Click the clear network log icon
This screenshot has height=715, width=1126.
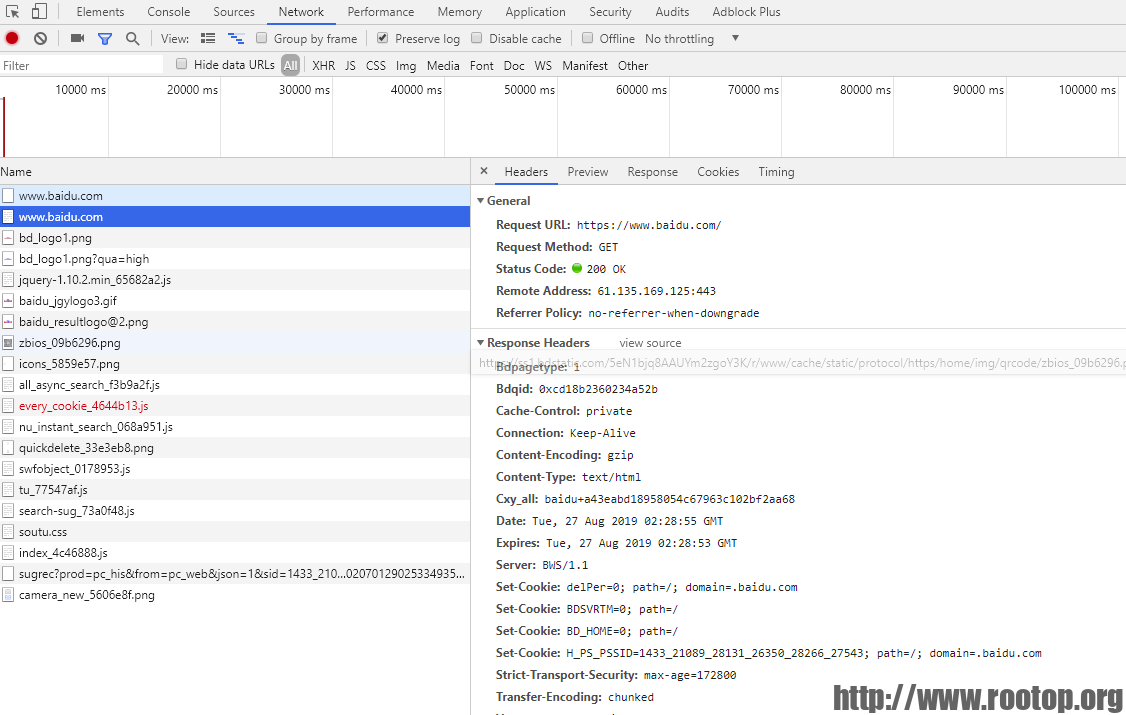(x=40, y=37)
